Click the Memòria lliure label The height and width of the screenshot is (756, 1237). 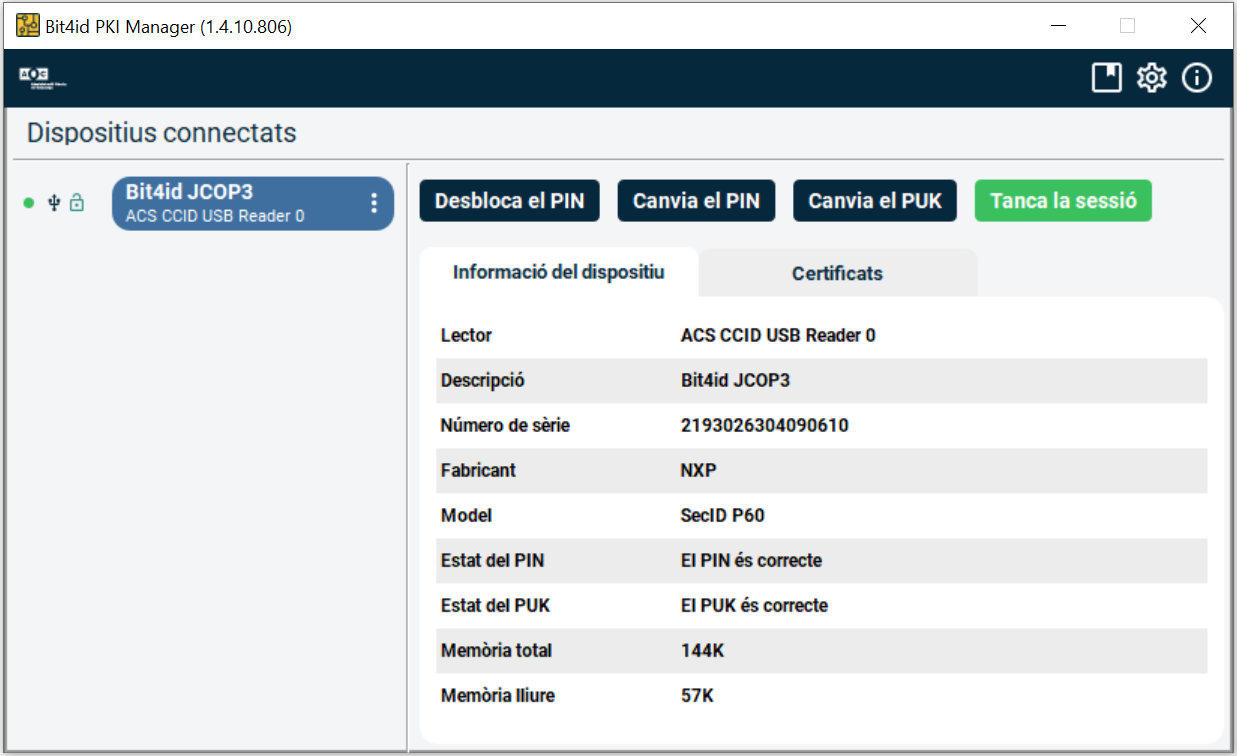pyautogui.click(x=497, y=696)
